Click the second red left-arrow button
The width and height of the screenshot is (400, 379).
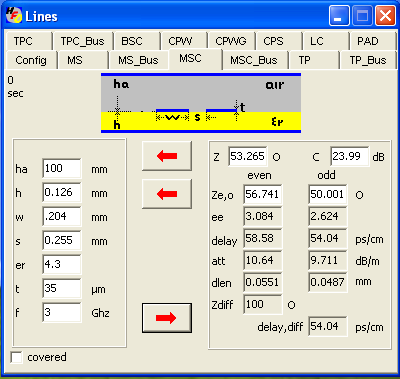(167, 194)
